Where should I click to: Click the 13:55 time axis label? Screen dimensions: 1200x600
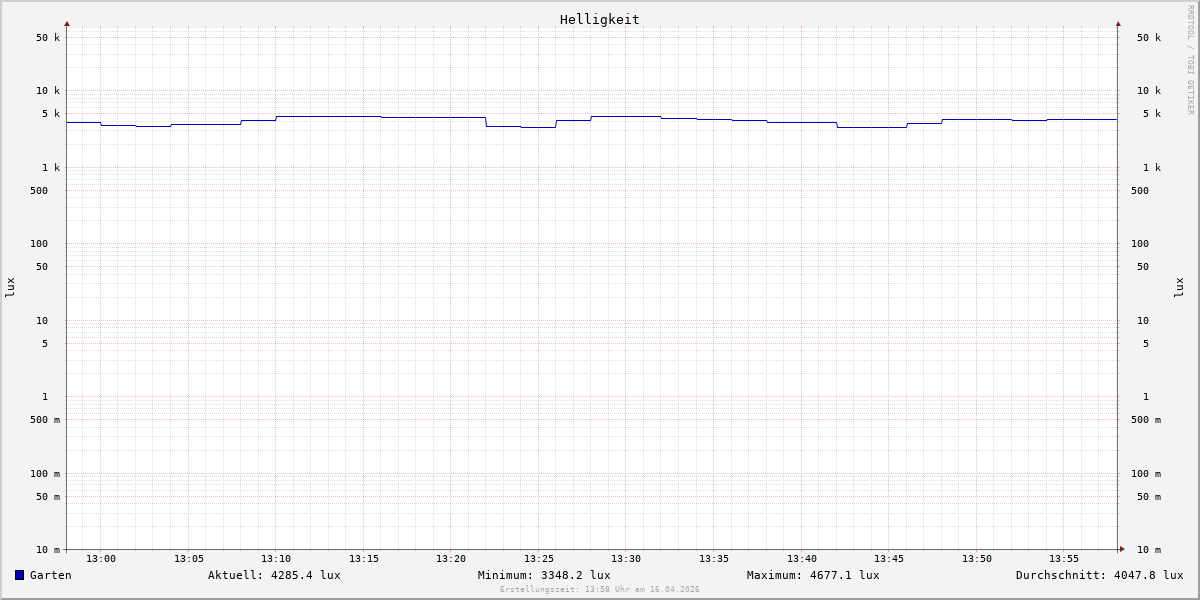pyautogui.click(x=1064, y=559)
